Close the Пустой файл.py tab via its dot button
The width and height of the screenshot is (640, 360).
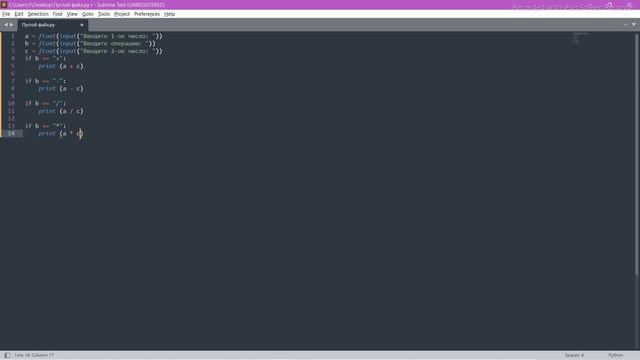click(82, 25)
